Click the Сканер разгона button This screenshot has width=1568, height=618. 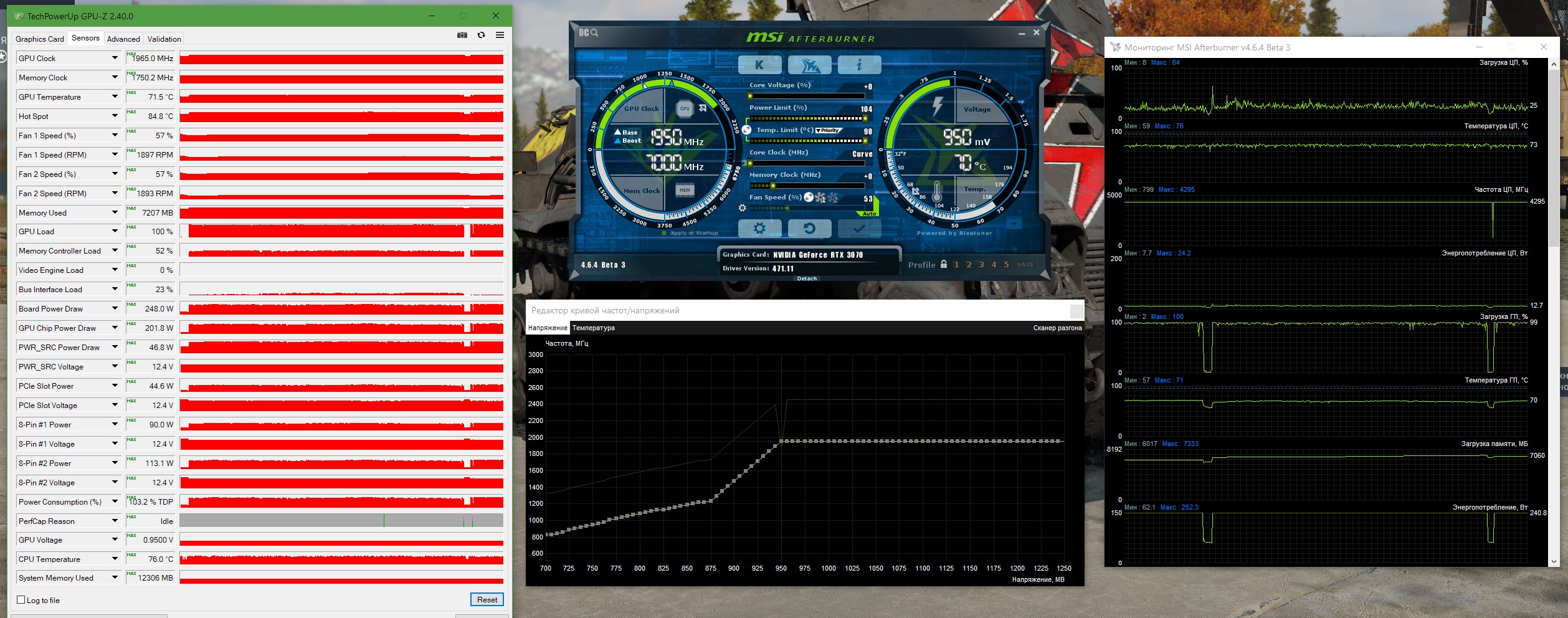click(x=1057, y=328)
